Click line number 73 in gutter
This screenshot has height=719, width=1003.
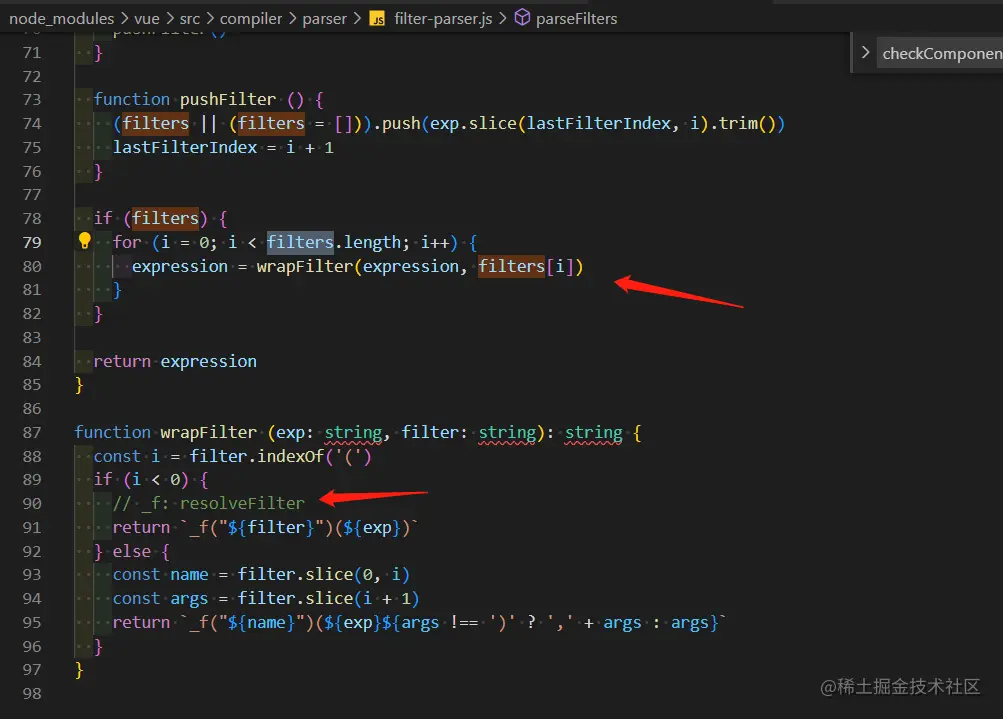point(32,100)
